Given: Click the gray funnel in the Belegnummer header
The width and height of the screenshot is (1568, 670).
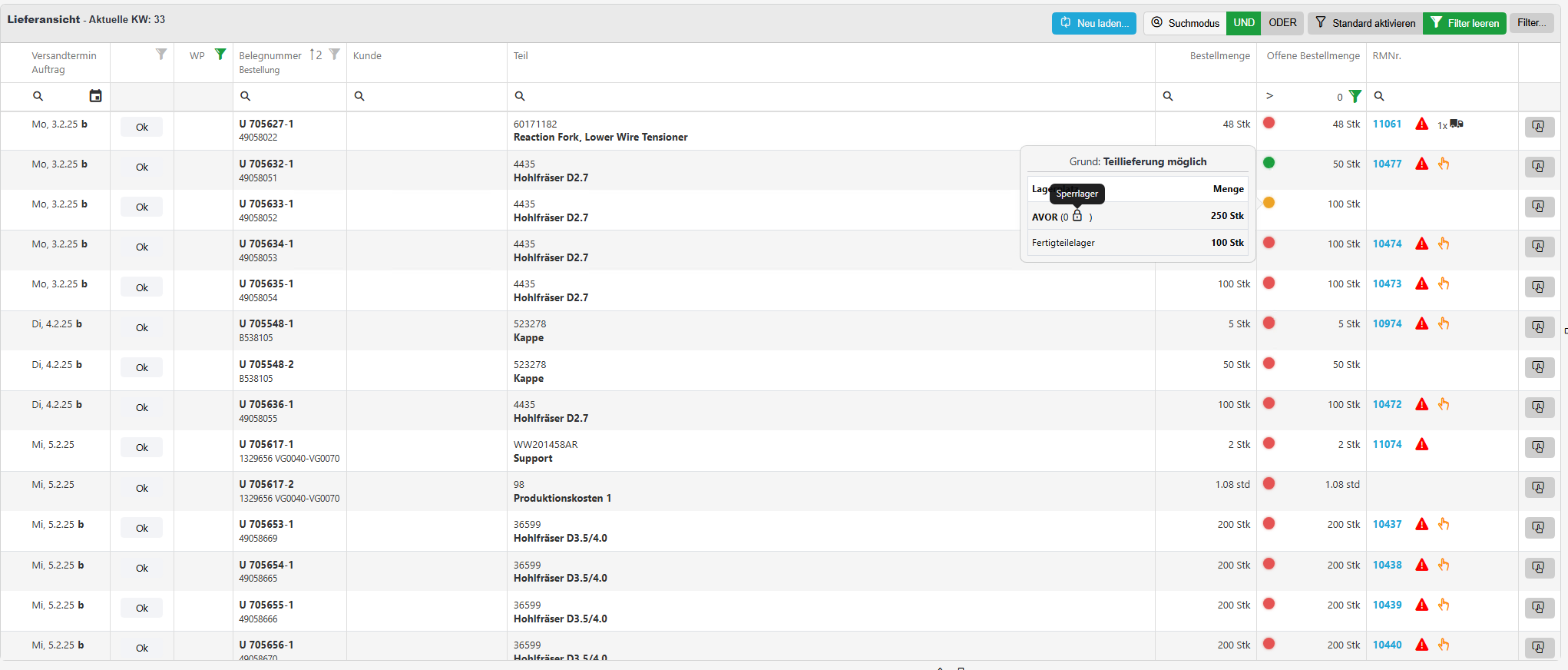Looking at the screenshot, I should coord(334,55).
